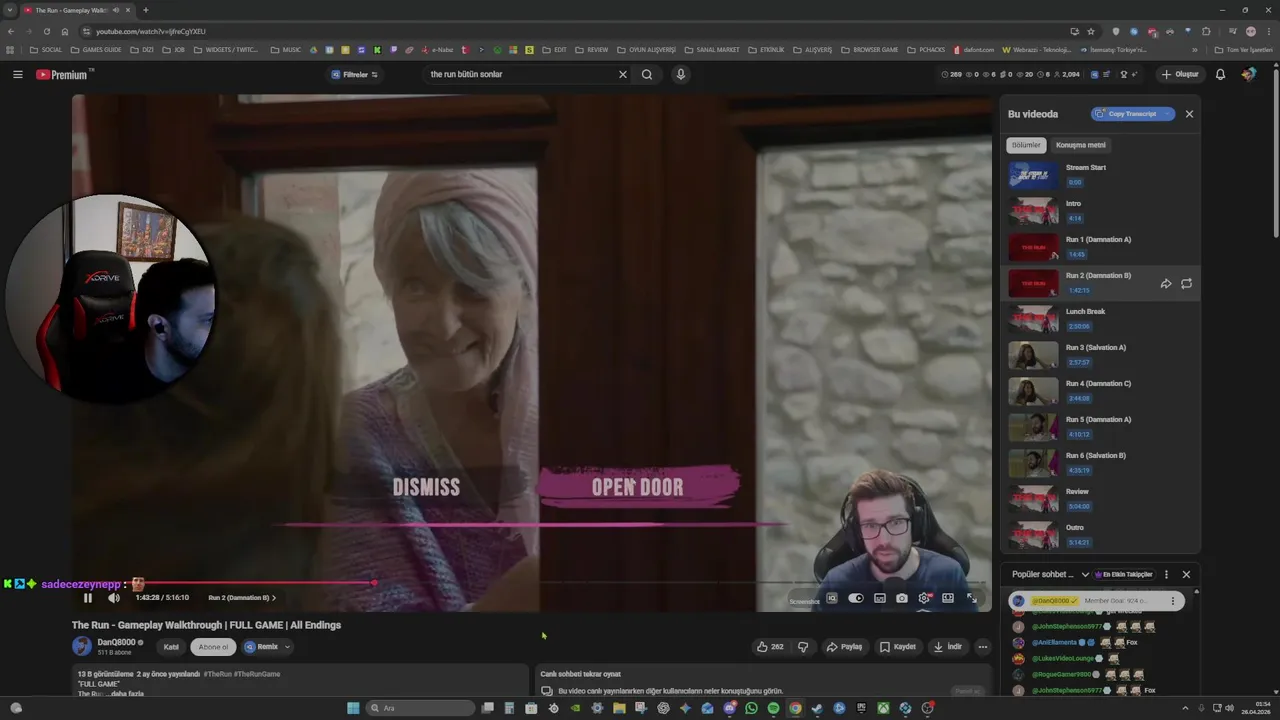This screenshot has width=1280, height=720.
Task: Open WhatsApp from the taskbar
Action: coord(751,708)
